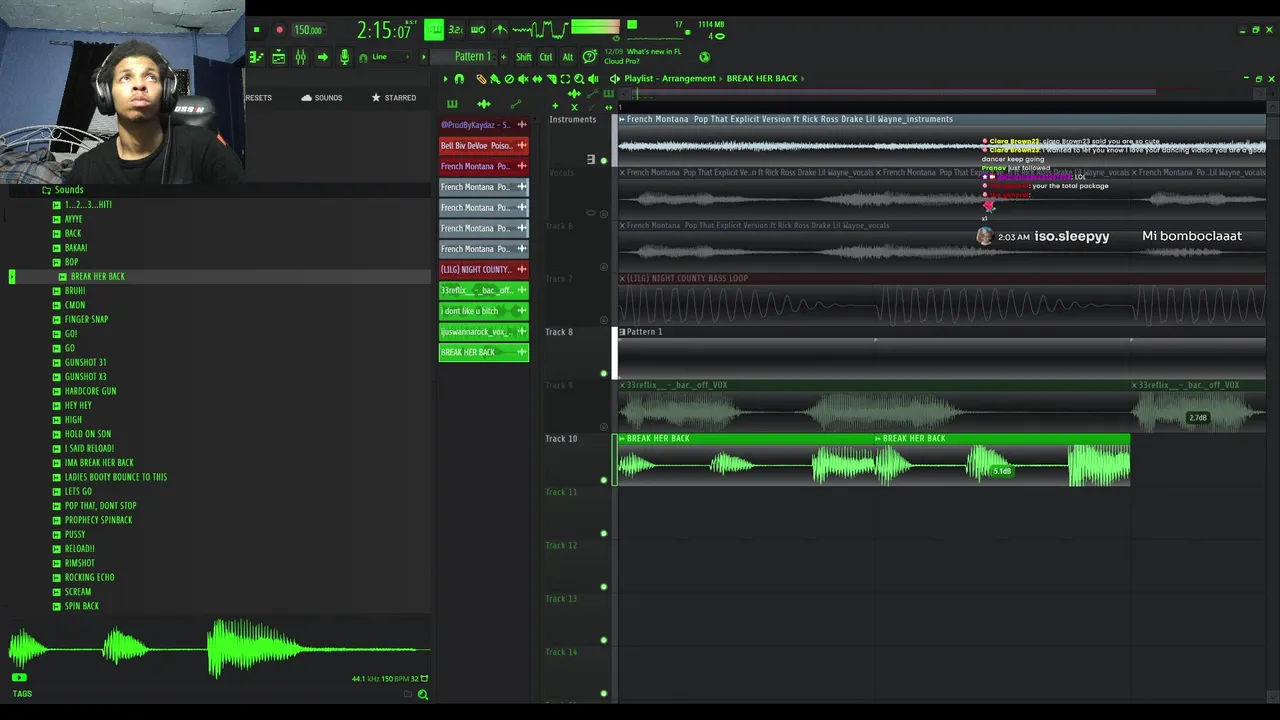Screen dimensions: 1280x720
Task: Open the Playlist view icon
Action: coord(256,57)
